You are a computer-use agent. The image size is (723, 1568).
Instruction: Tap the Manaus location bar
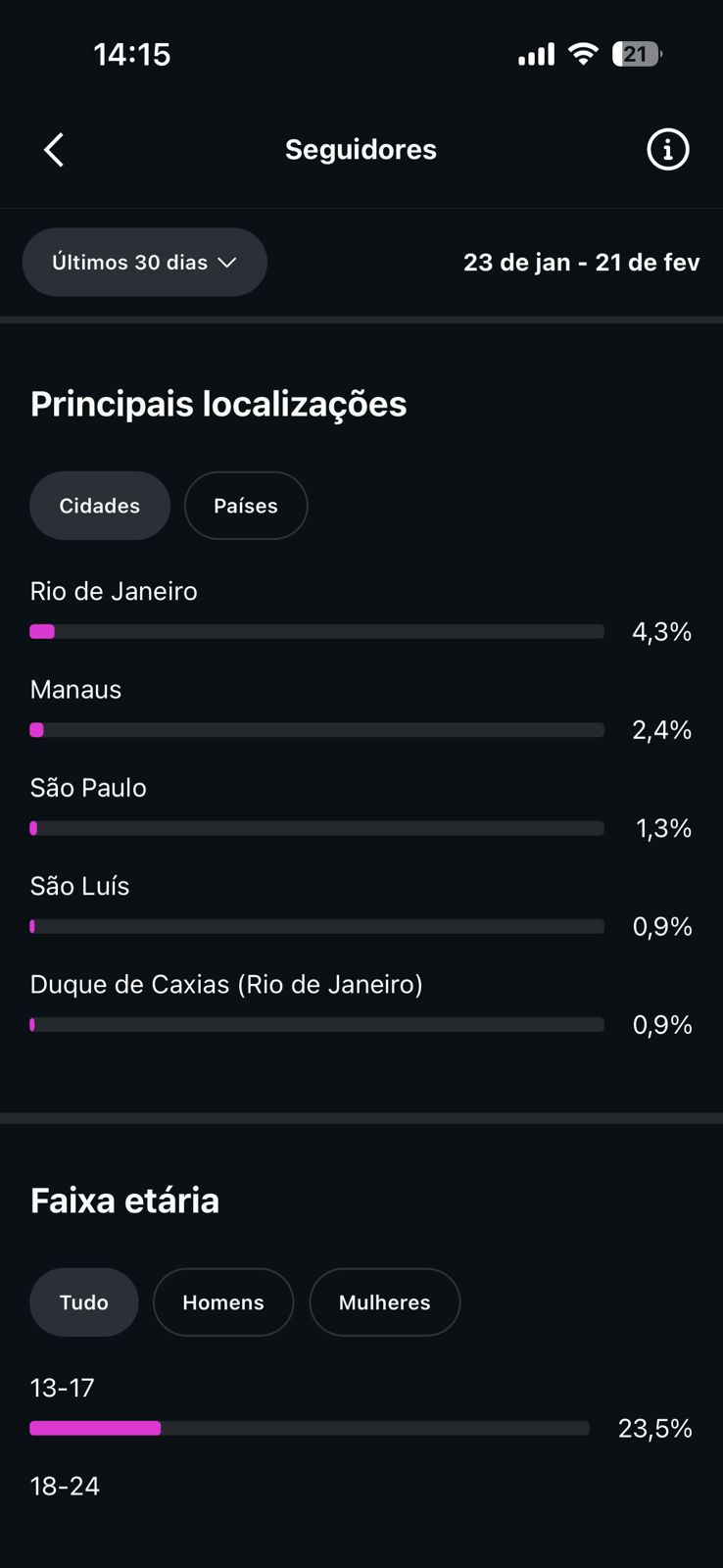coord(316,730)
